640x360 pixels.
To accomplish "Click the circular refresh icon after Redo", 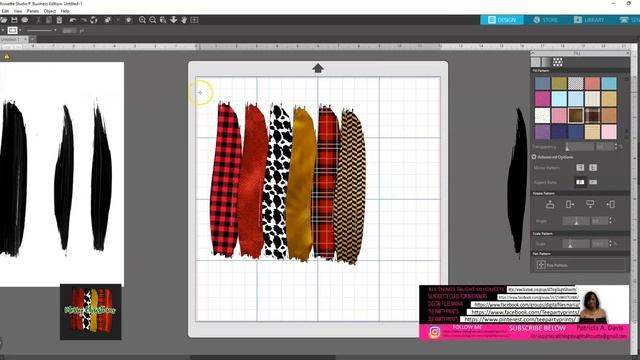I will (x=94, y=20).
